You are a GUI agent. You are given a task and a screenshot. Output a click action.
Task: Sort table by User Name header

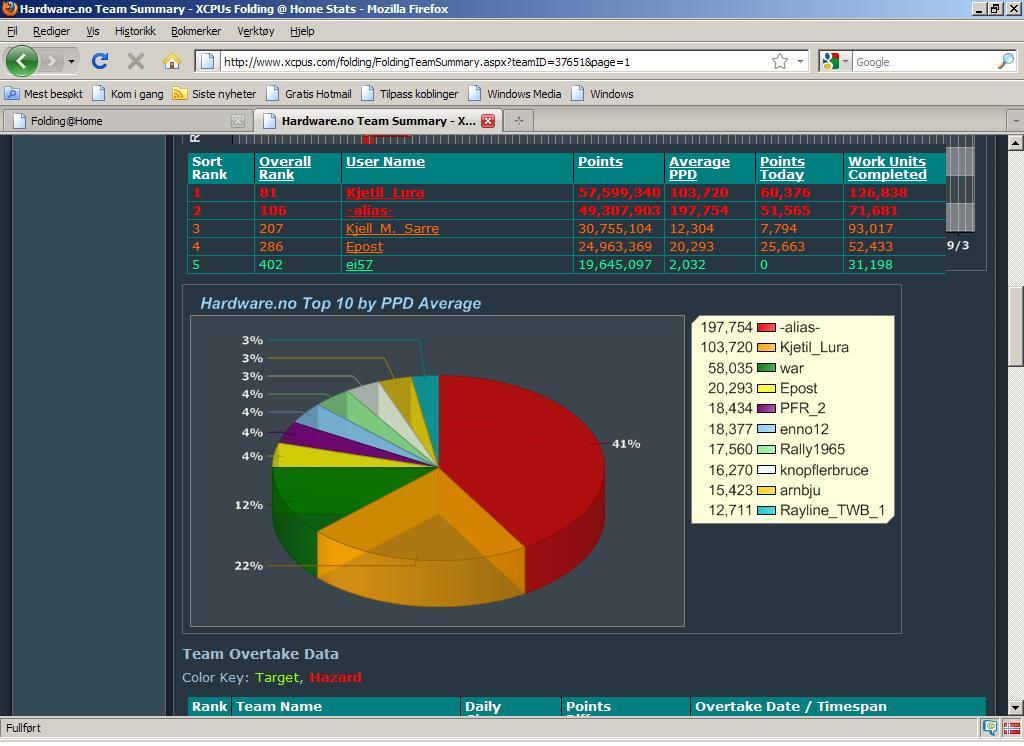pyautogui.click(x=385, y=161)
